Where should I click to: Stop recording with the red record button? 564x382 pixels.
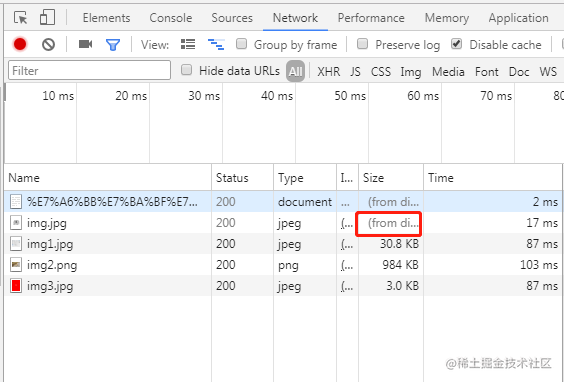[x=20, y=44]
